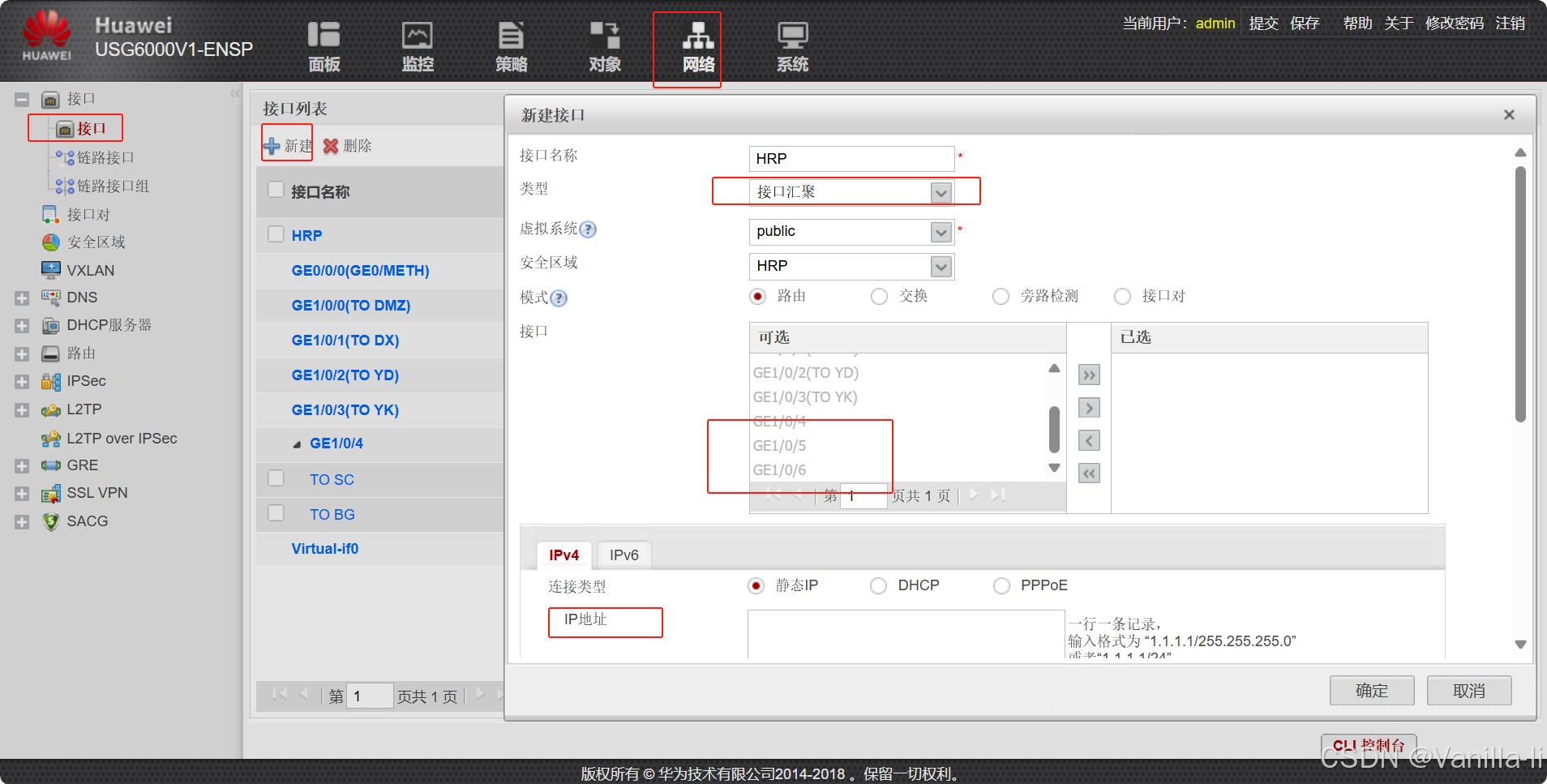Viewport: 1547px width, 784px height.
Task: Close the 新建接口 dialog
Action: pyautogui.click(x=1509, y=115)
